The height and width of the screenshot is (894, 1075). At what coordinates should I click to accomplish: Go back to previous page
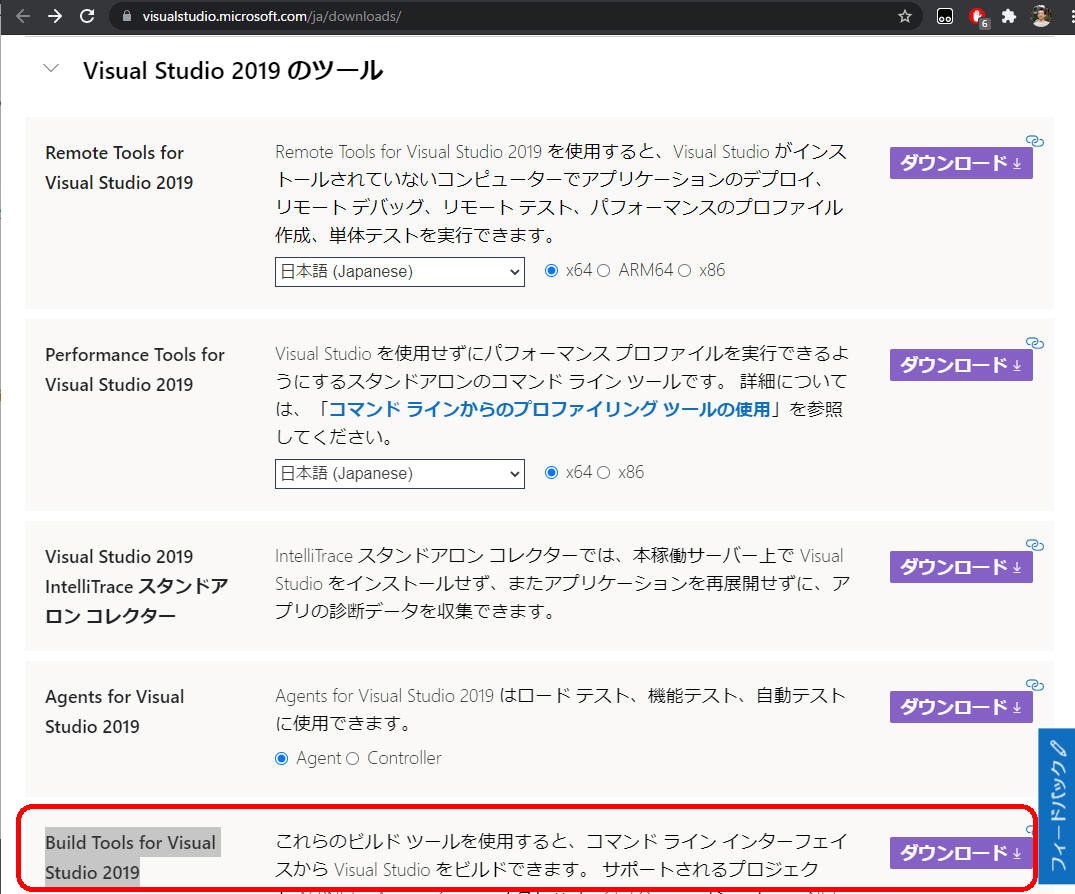(x=23, y=16)
